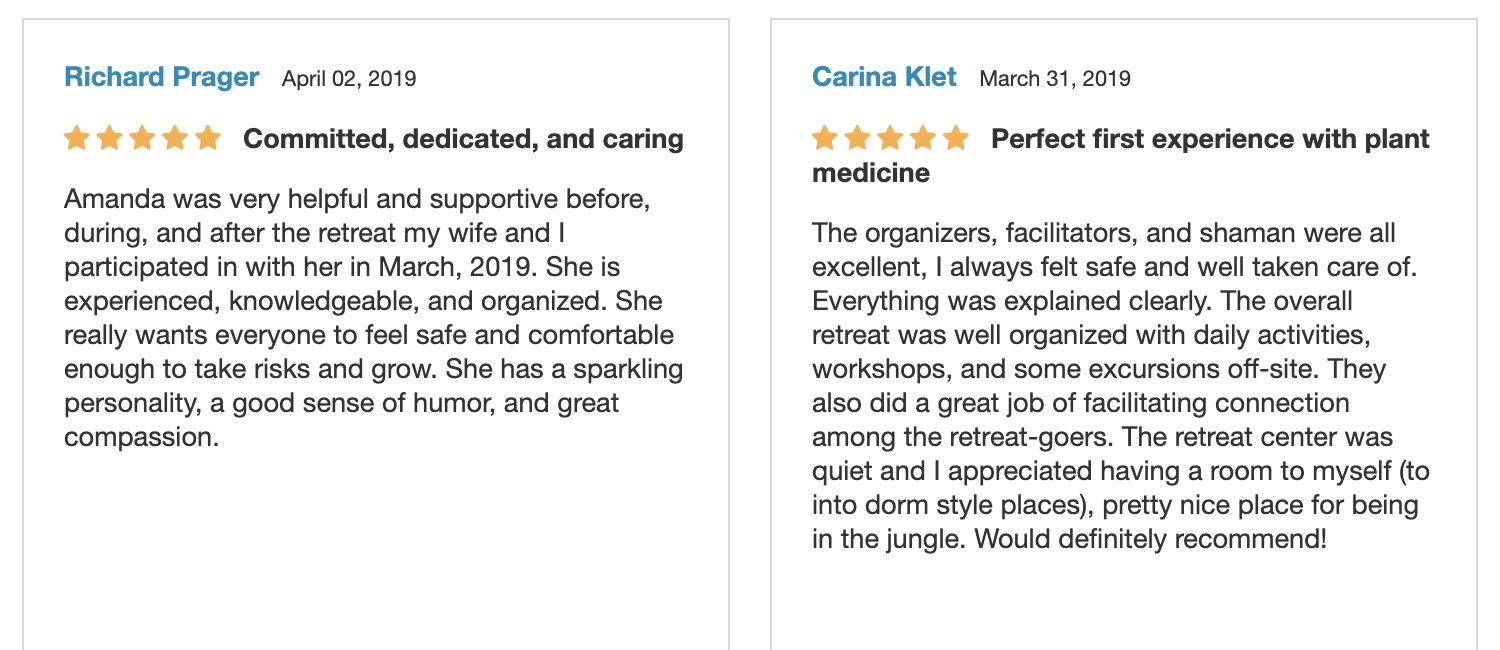Click the March 31, 2019 review date

1055,78
